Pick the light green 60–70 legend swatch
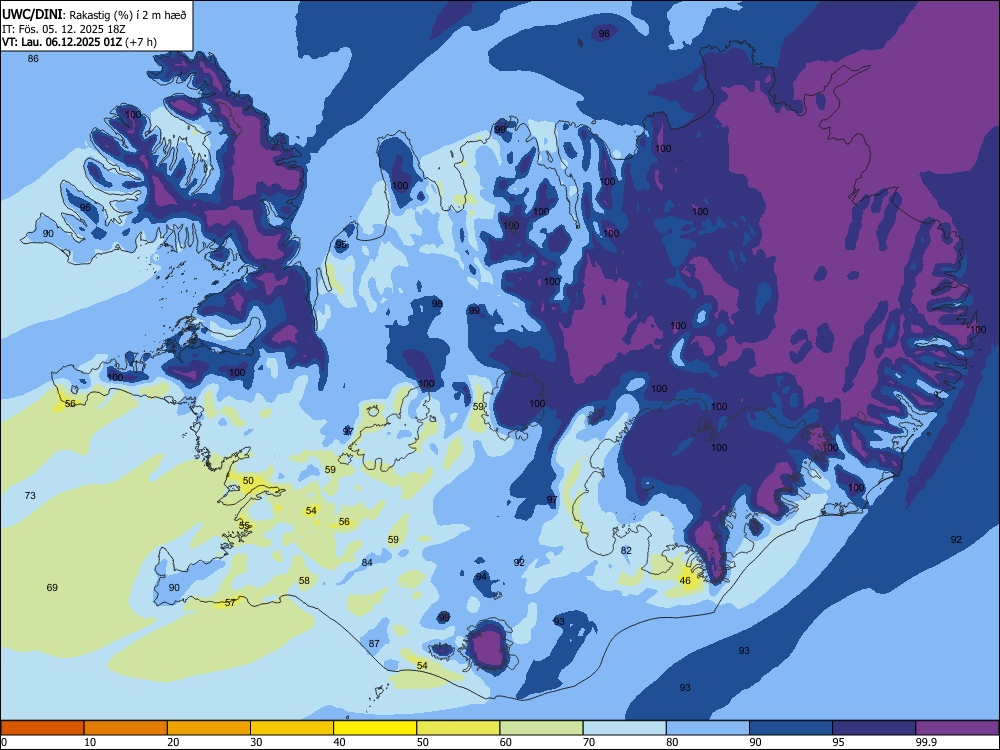The height and width of the screenshot is (750, 1000). (541, 728)
